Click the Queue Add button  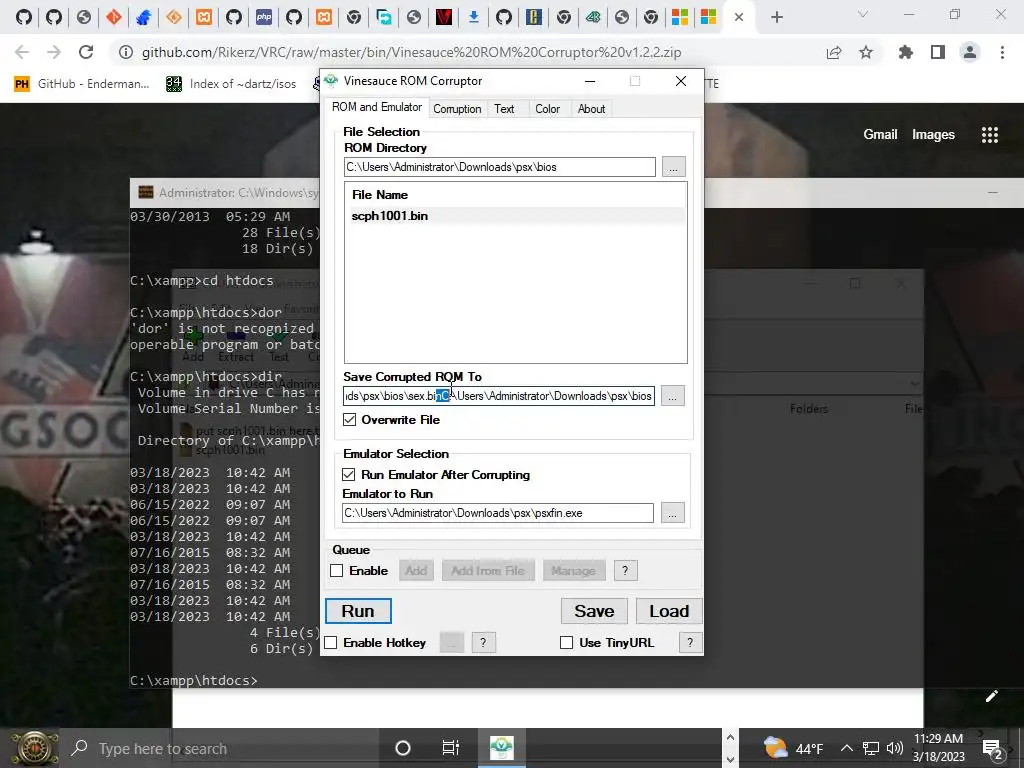[416, 571]
